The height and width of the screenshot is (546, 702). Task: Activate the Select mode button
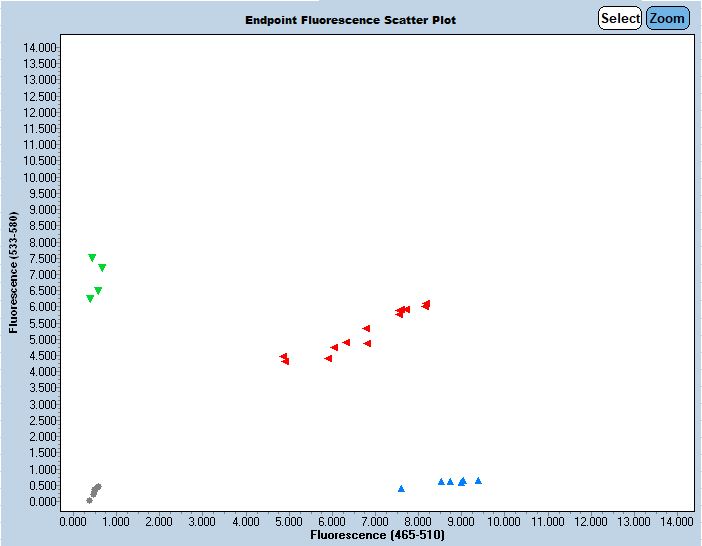pos(620,18)
